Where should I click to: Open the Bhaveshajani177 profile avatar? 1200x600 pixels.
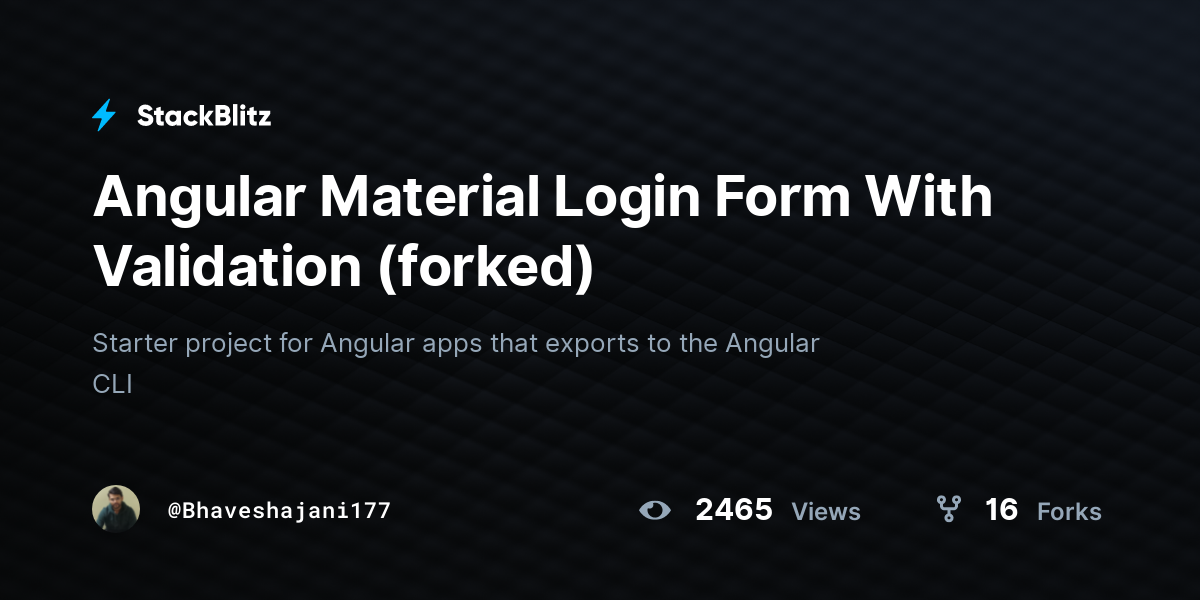tap(116, 509)
